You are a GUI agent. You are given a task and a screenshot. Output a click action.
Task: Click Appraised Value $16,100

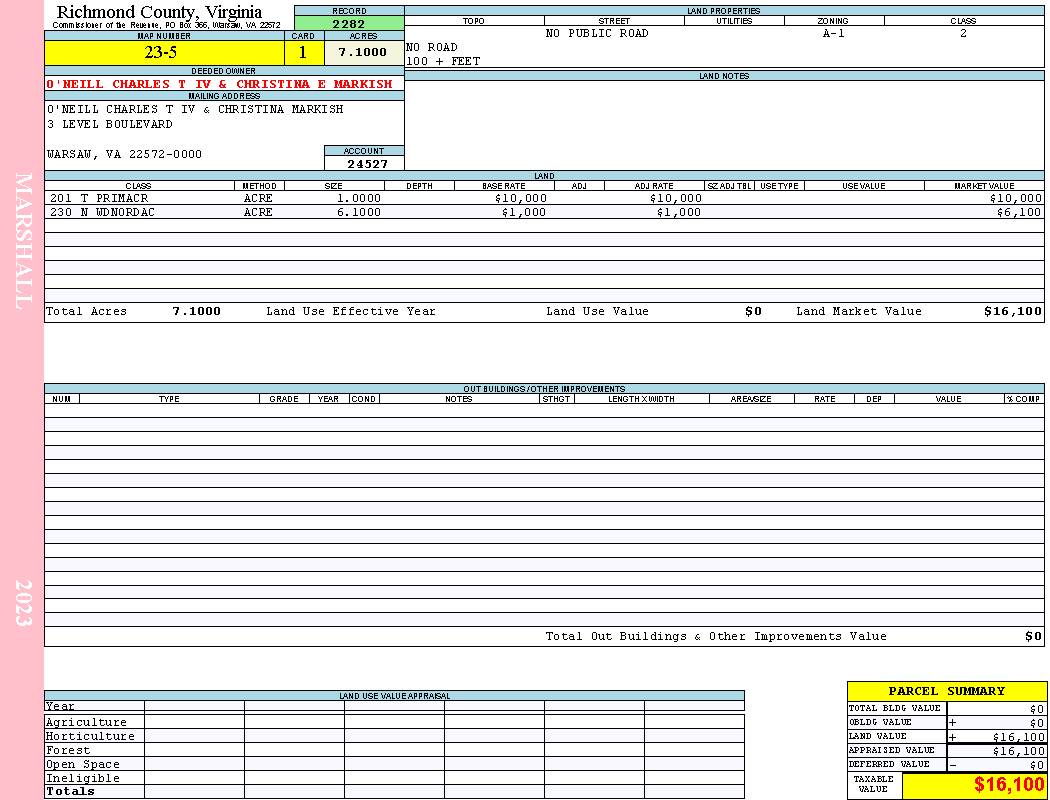[x=1019, y=751]
